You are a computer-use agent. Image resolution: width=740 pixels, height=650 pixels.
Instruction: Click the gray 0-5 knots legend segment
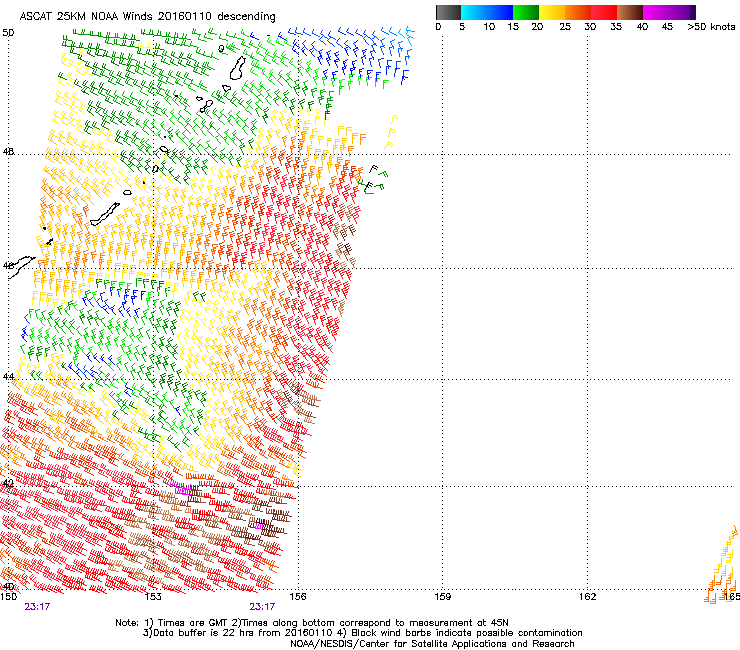click(x=448, y=12)
